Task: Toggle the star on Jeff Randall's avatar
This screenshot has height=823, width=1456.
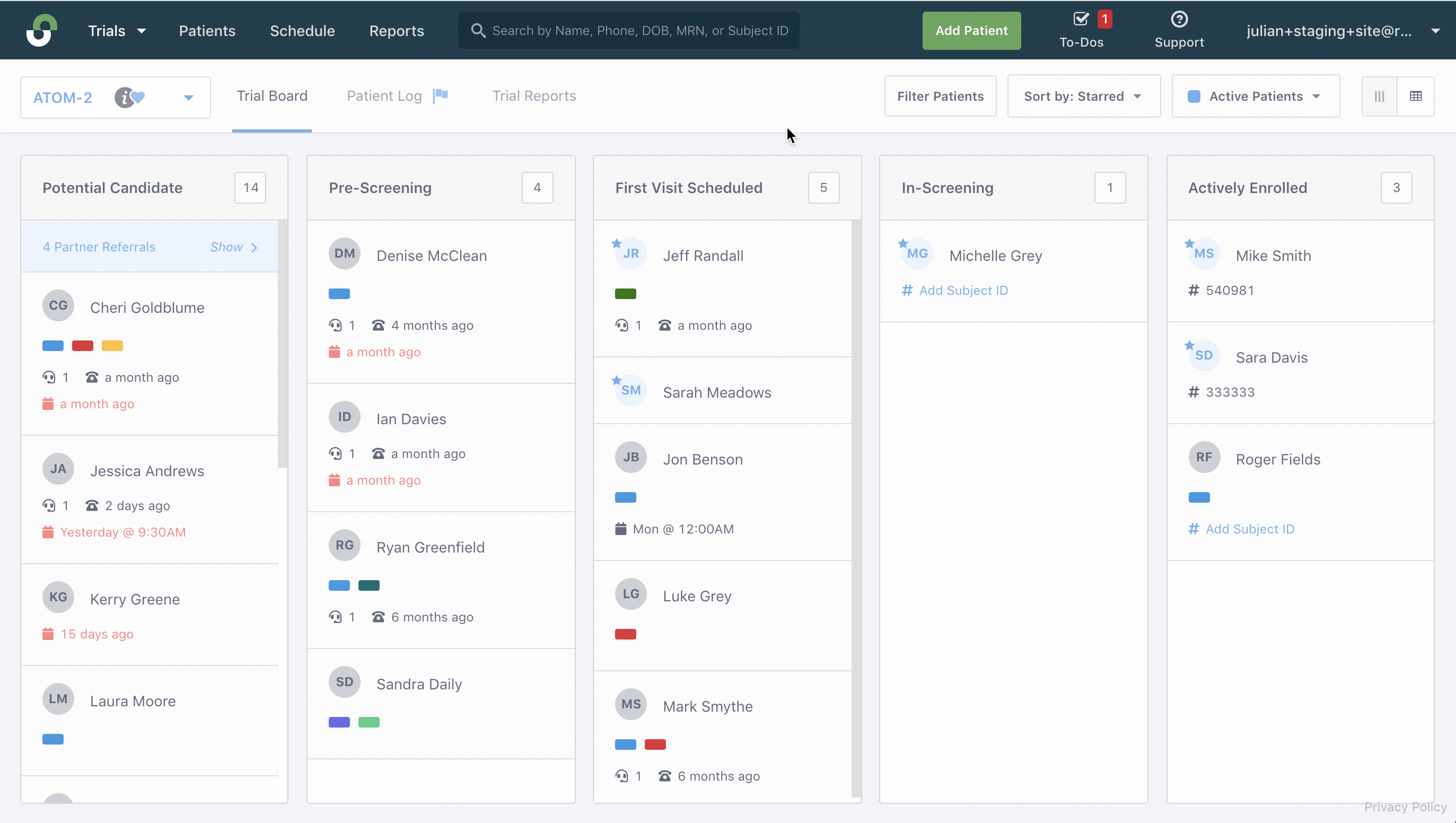Action: [617, 243]
